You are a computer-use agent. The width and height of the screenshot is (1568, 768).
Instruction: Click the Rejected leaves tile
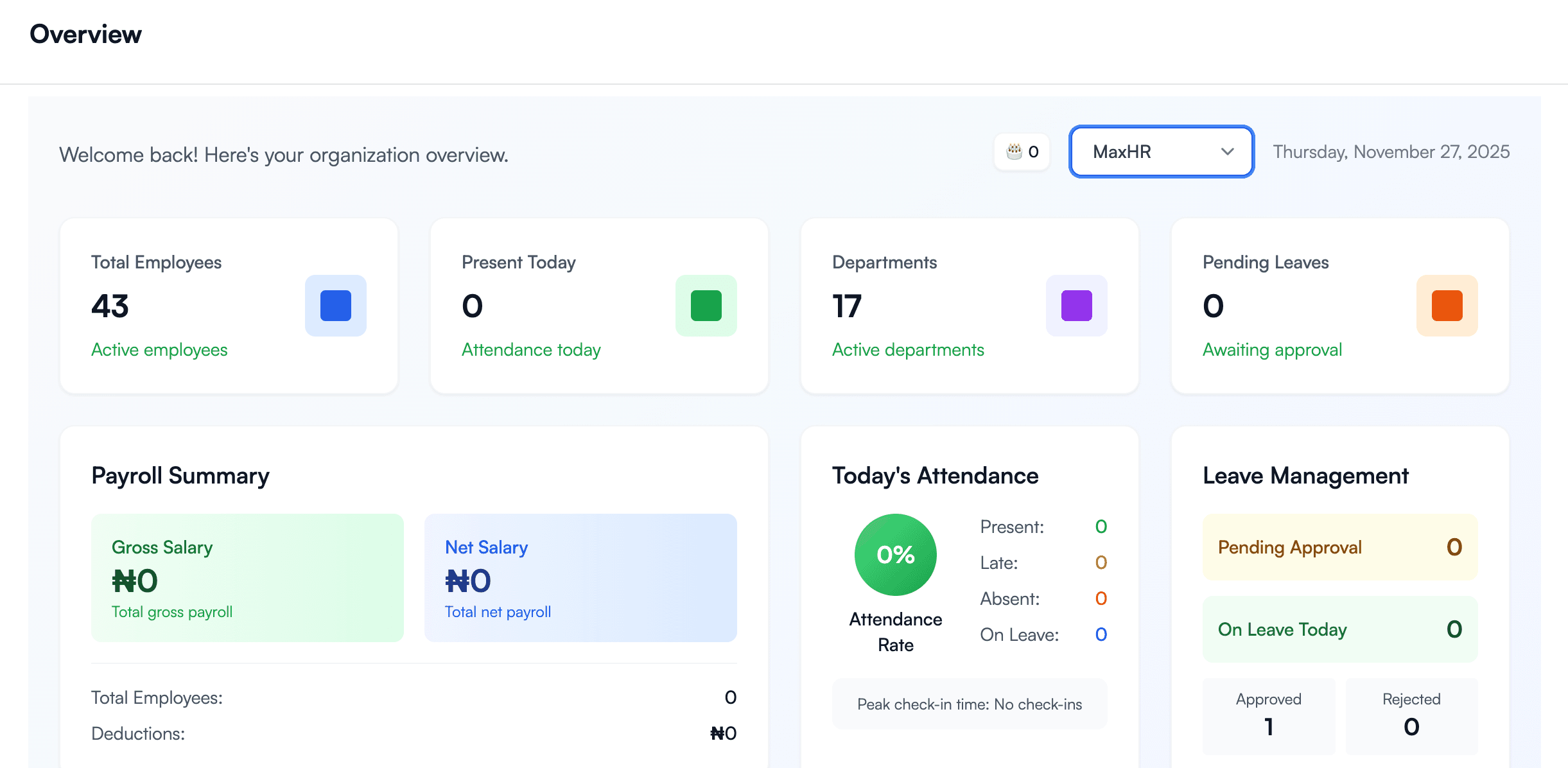click(1411, 715)
